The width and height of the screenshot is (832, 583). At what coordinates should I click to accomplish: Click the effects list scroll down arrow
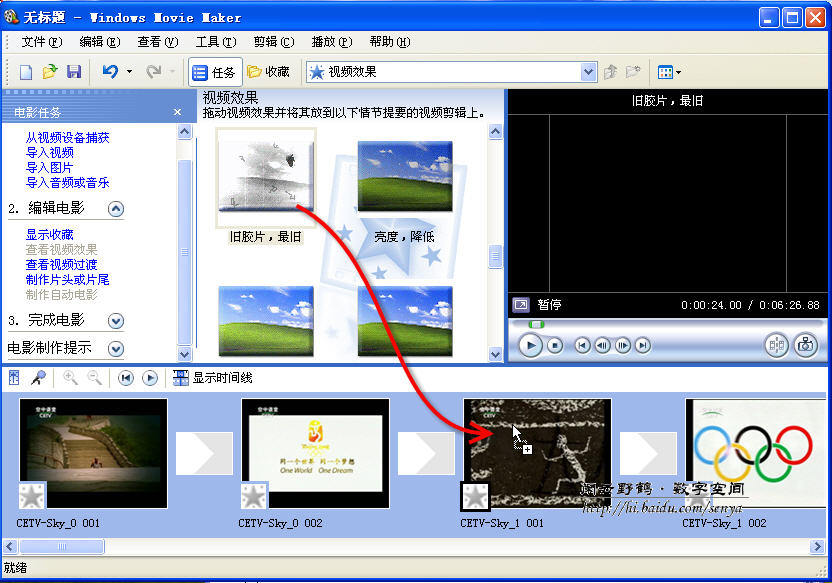pyautogui.click(x=495, y=354)
